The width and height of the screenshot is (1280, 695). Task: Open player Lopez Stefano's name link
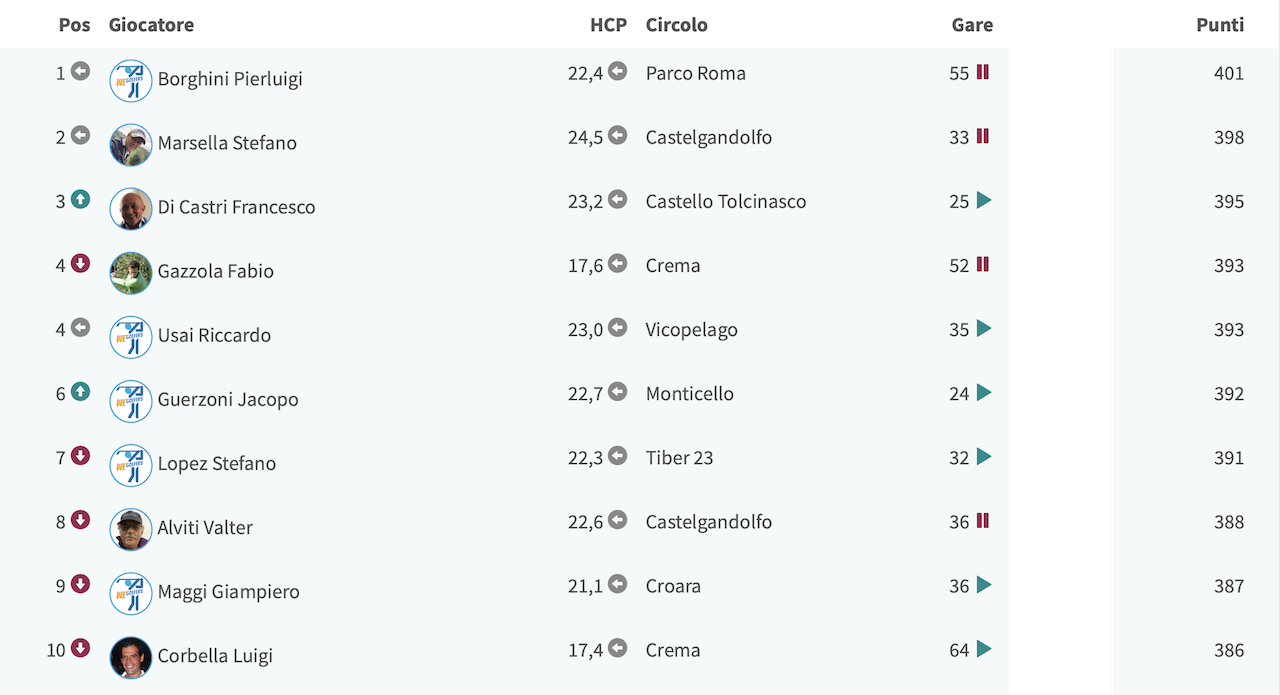click(217, 463)
